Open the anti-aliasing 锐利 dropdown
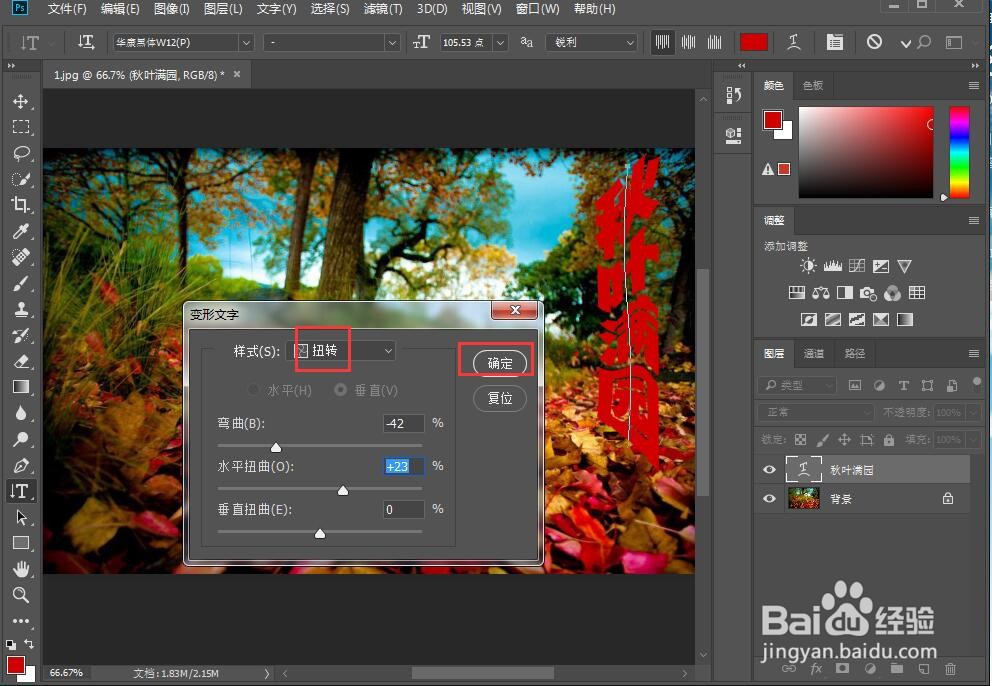Image resolution: width=992 pixels, height=686 pixels. coord(591,42)
